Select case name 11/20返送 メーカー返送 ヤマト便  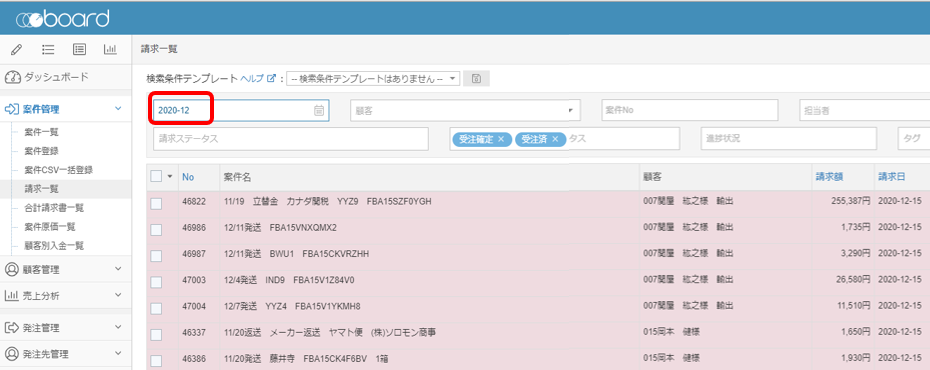(x=330, y=332)
